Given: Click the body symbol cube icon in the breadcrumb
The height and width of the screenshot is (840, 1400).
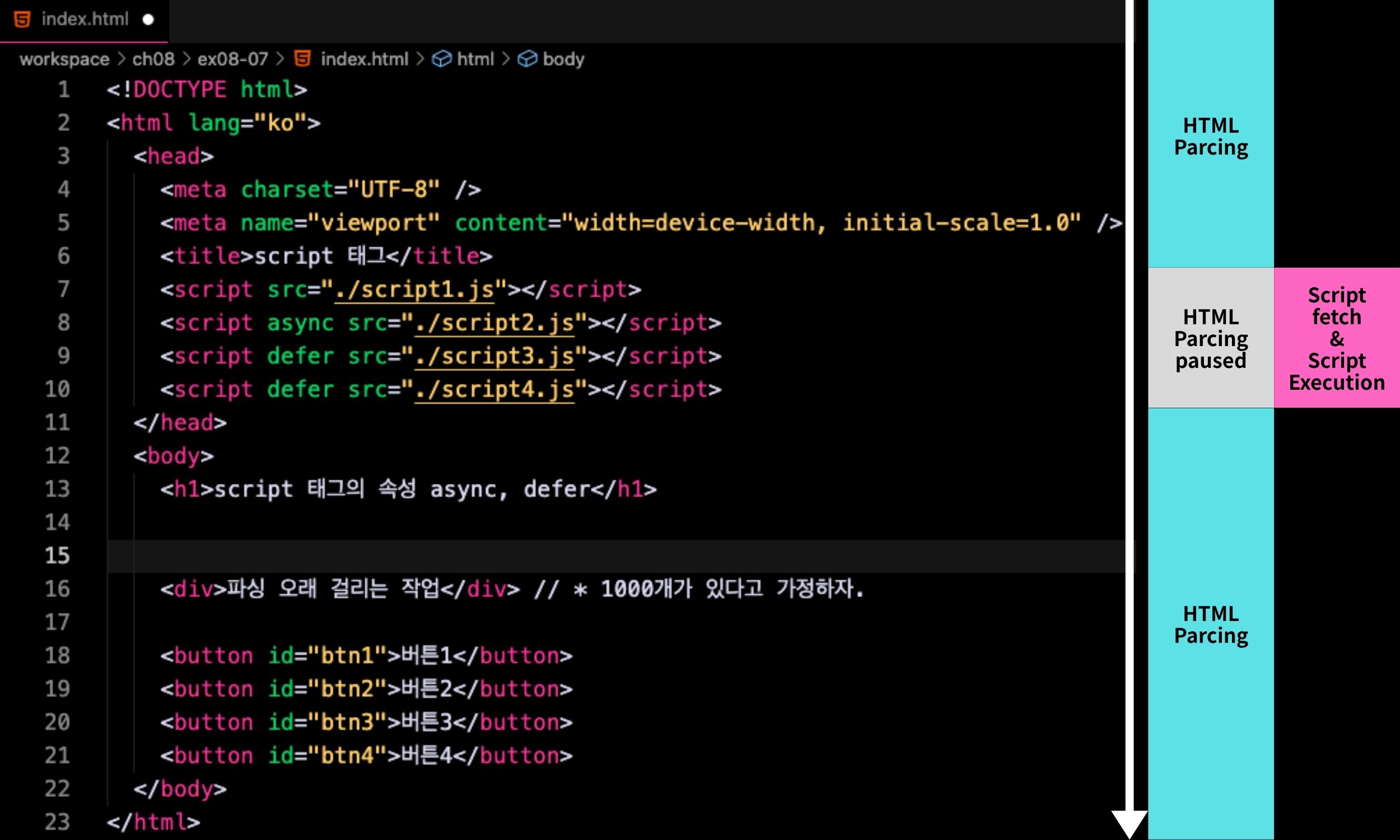Looking at the screenshot, I should click(x=527, y=59).
